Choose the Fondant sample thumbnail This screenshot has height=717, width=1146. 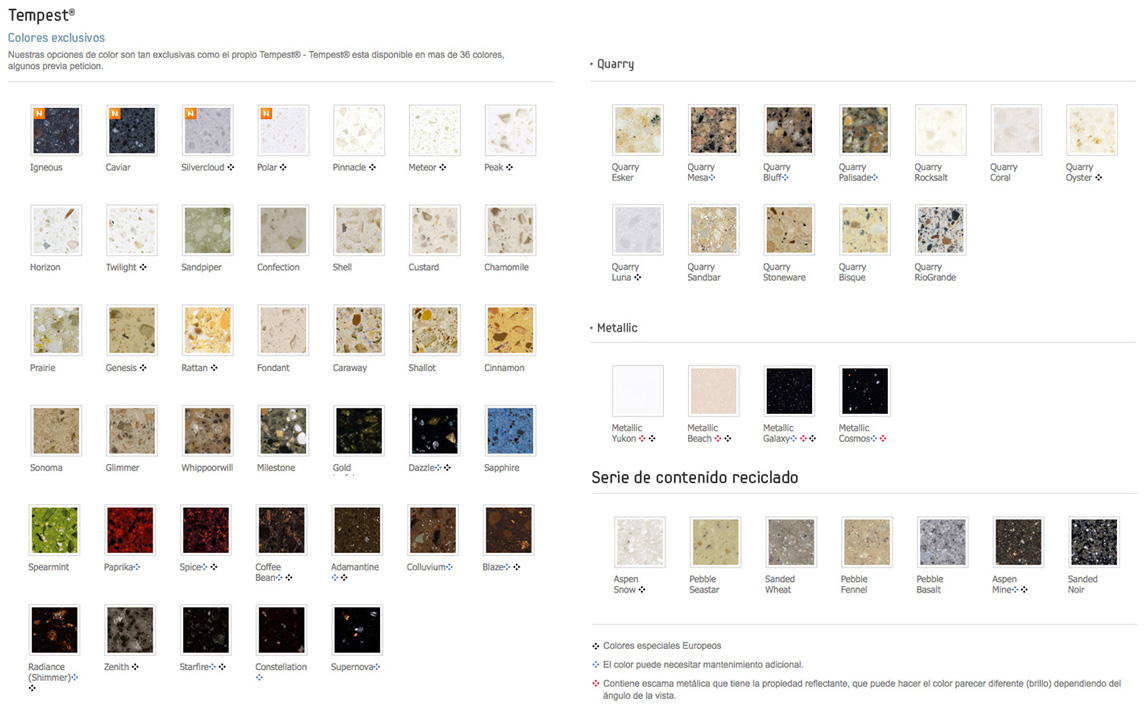[x=283, y=330]
